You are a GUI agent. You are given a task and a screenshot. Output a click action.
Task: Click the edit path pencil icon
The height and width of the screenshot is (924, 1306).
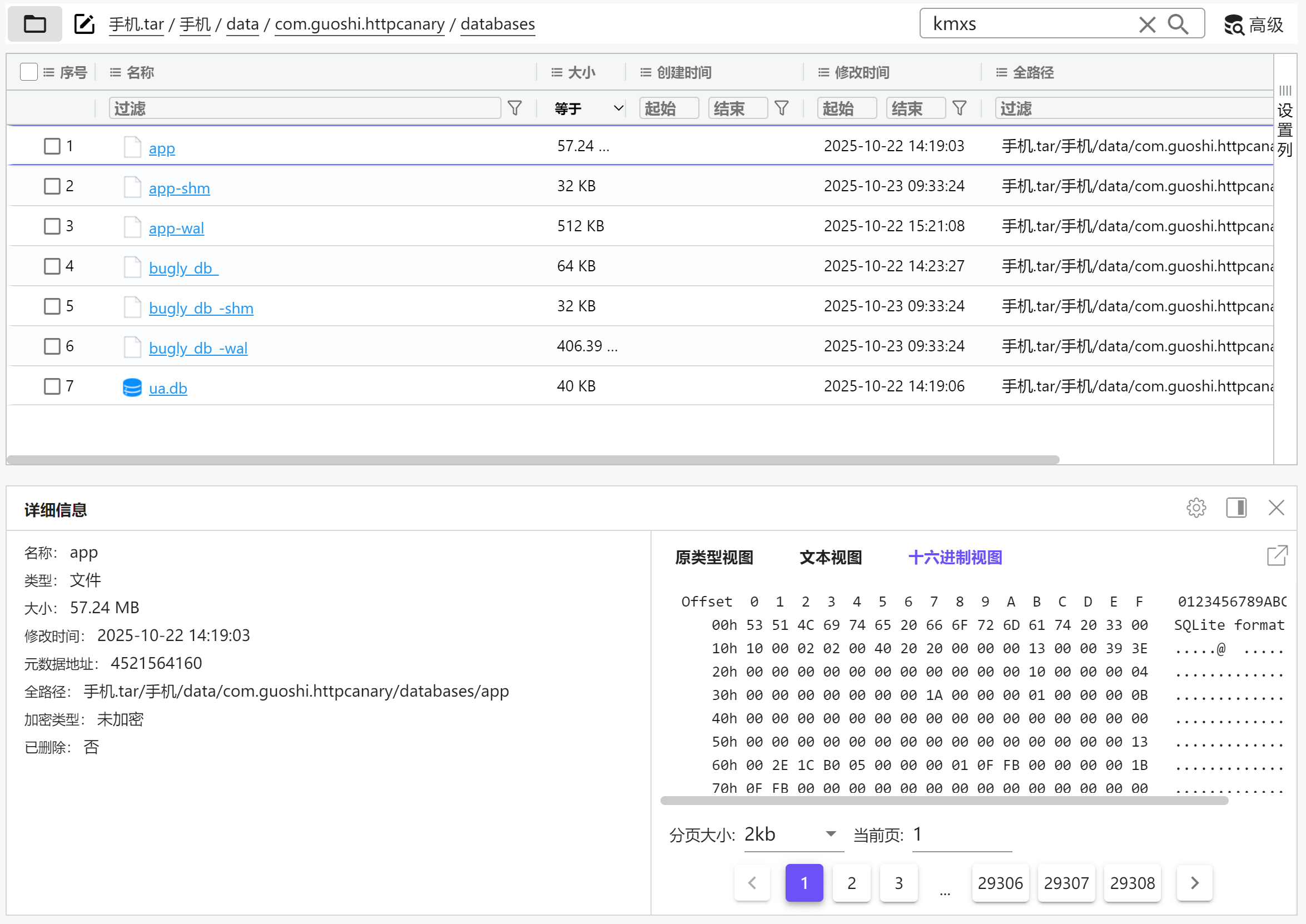(x=84, y=24)
